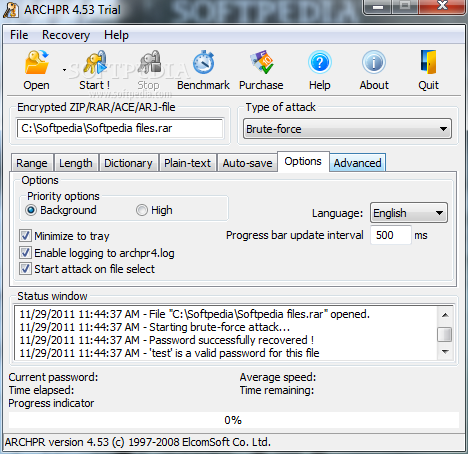This screenshot has width=468, height=454.
Task: Switch to the Dictionary tab
Action: [x=128, y=163]
